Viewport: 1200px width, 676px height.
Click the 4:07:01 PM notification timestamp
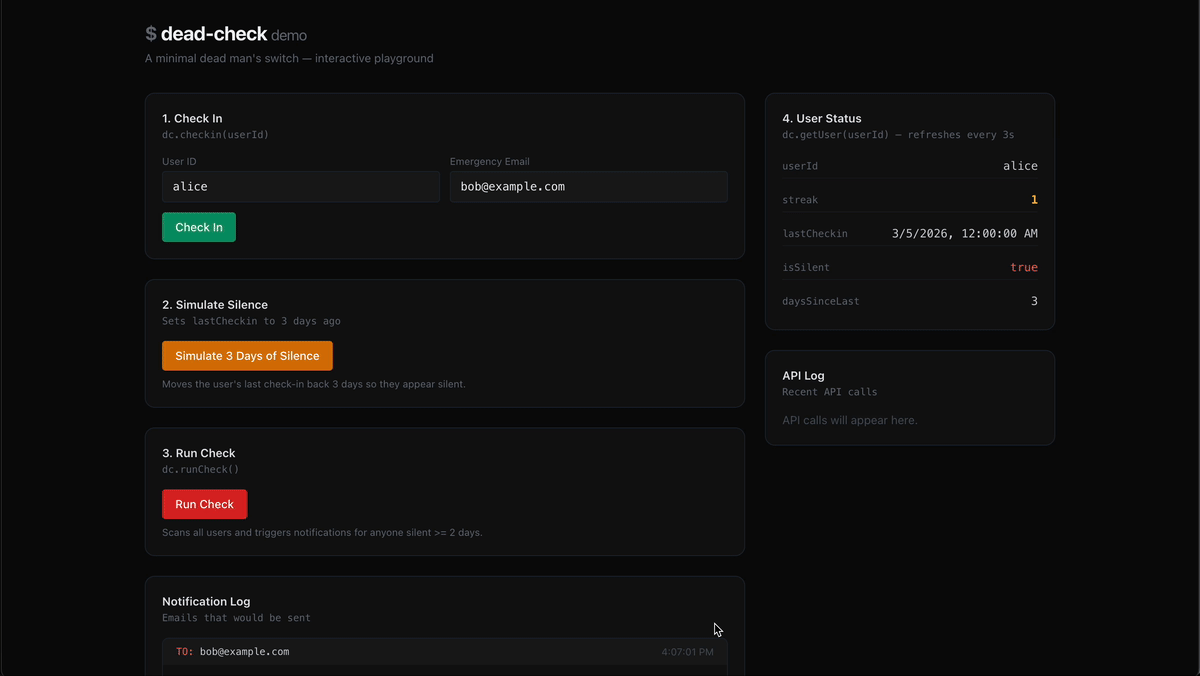(x=687, y=652)
